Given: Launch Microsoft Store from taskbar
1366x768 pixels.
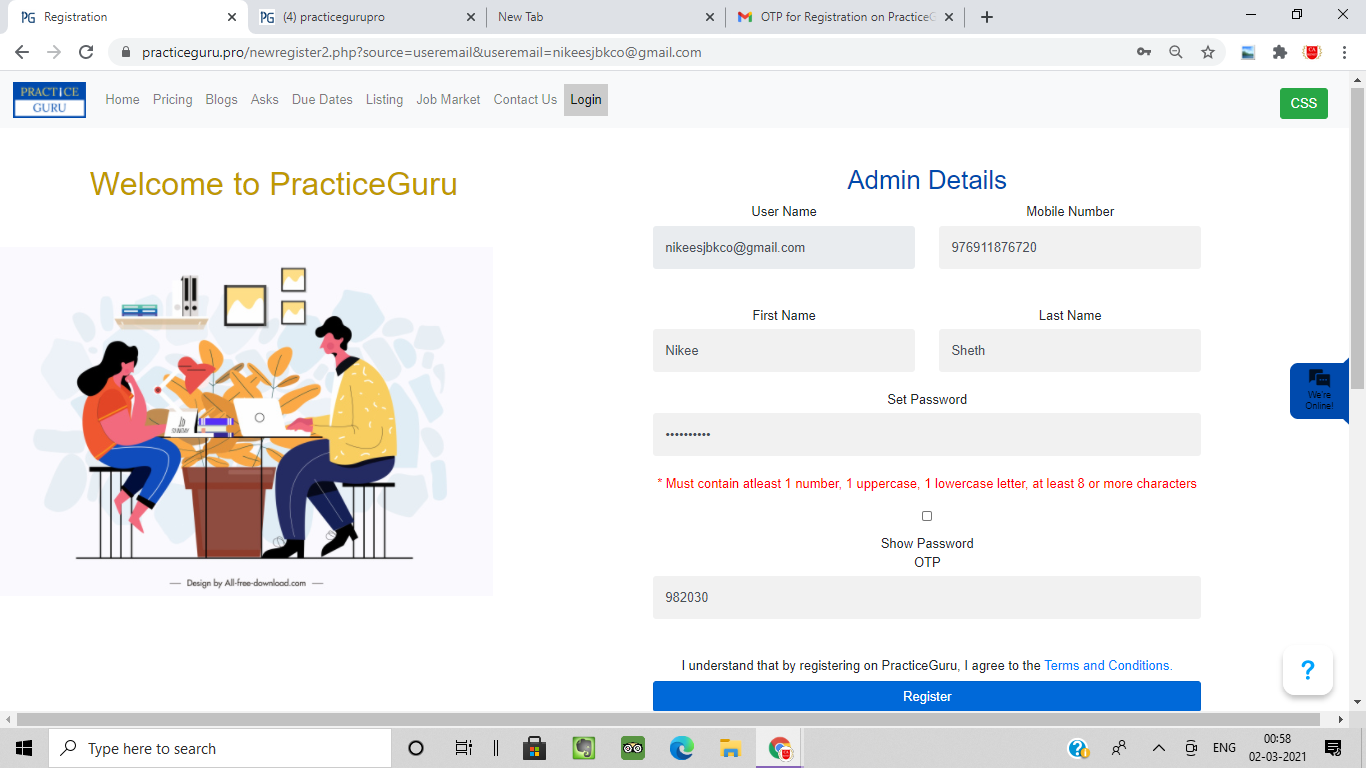Looking at the screenshot, I should coord(535,748).
